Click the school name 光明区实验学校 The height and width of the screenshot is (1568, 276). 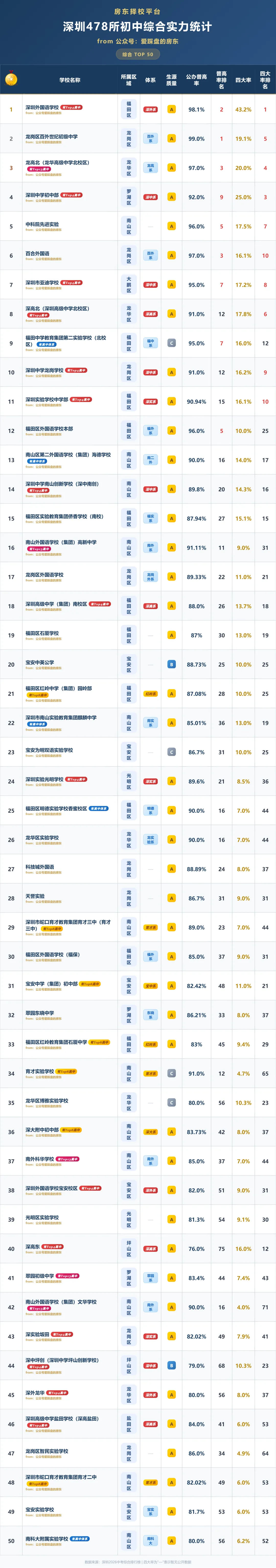(x=42, y=1217)
